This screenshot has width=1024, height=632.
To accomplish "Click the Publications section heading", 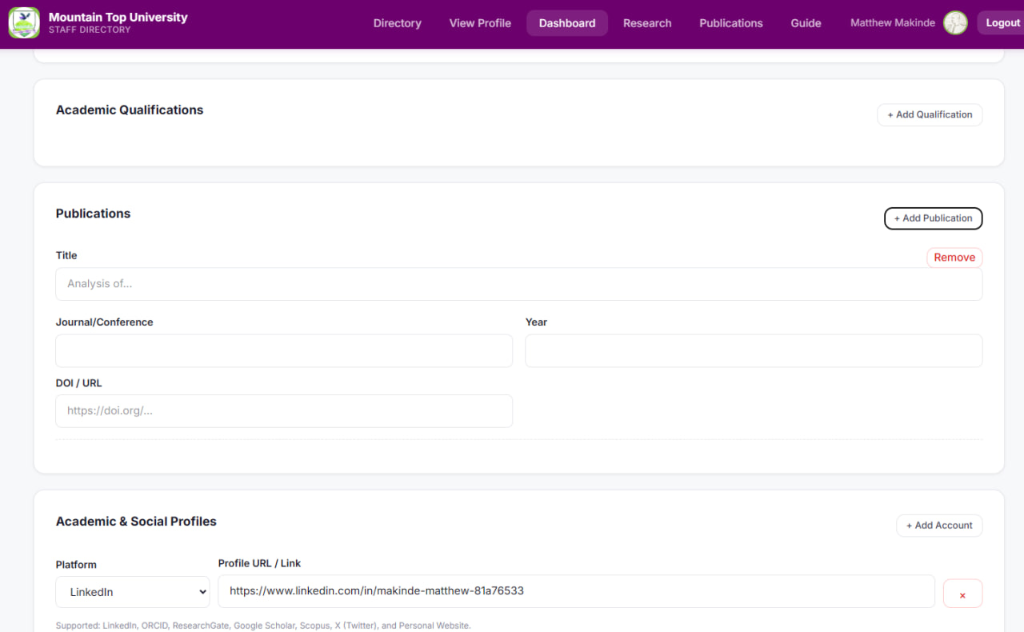I will [93, 213].
